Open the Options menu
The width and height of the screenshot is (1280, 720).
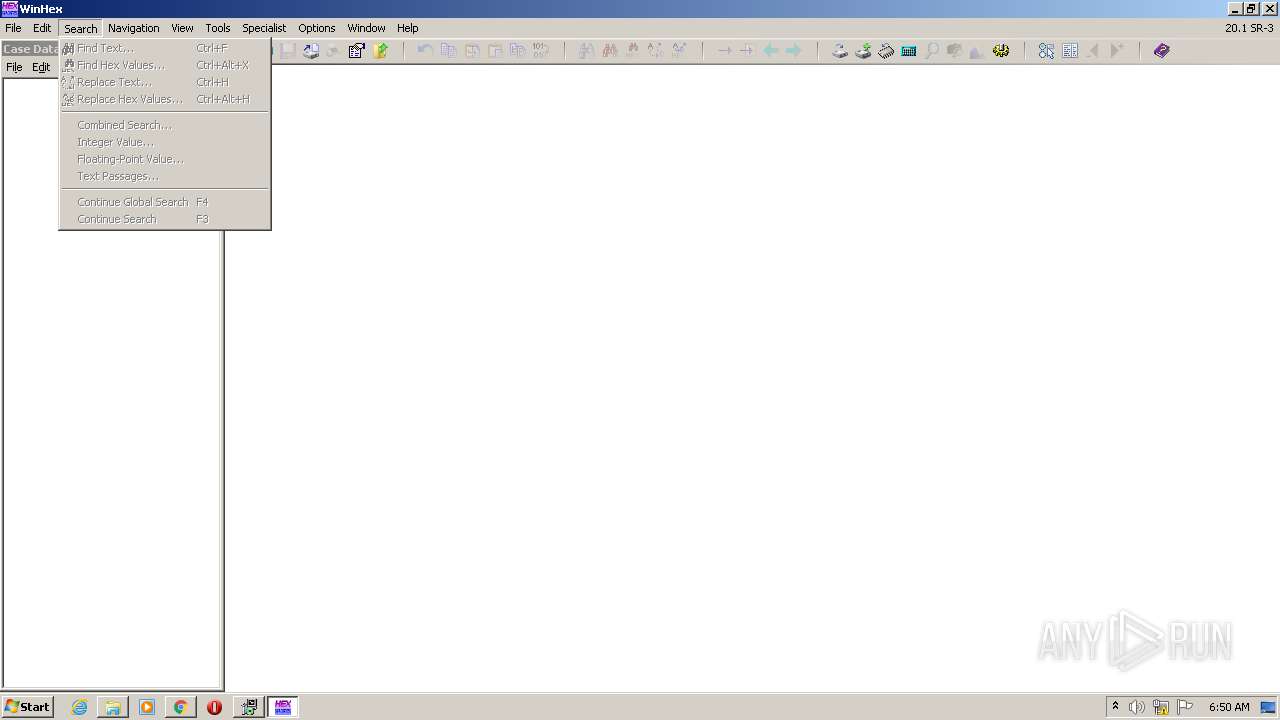[317, 28]
